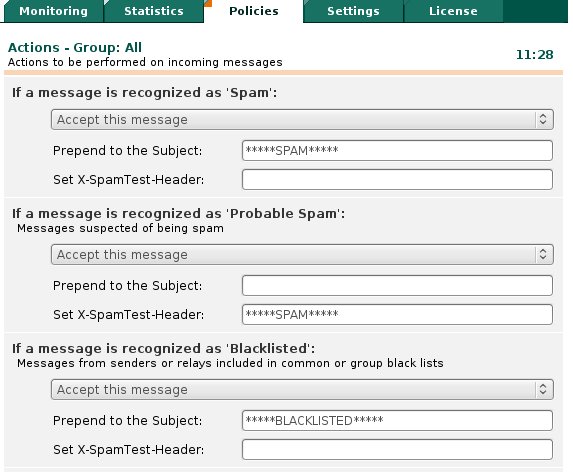Screen dimensions: 573x472
Task: Expand the Blacklisted action dropdown
Action: pyautogui.click(x=302, y=389)
